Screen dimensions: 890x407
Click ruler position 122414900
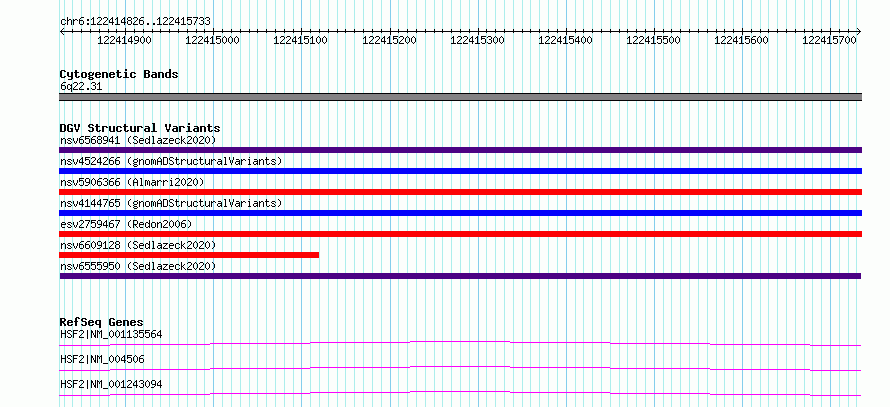tap(124, 40)
